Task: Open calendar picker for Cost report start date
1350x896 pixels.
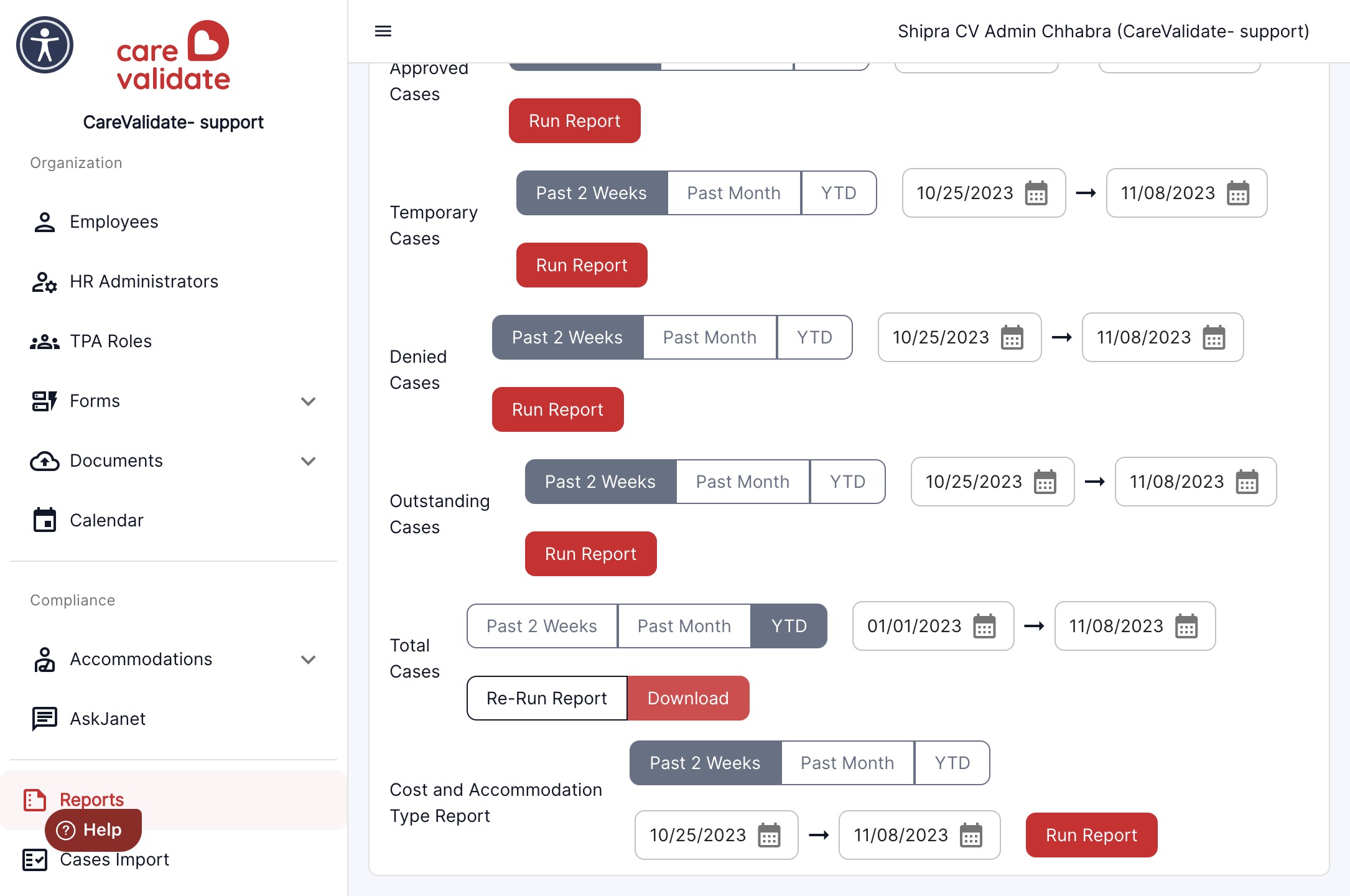Action: [x=770, y=836]
